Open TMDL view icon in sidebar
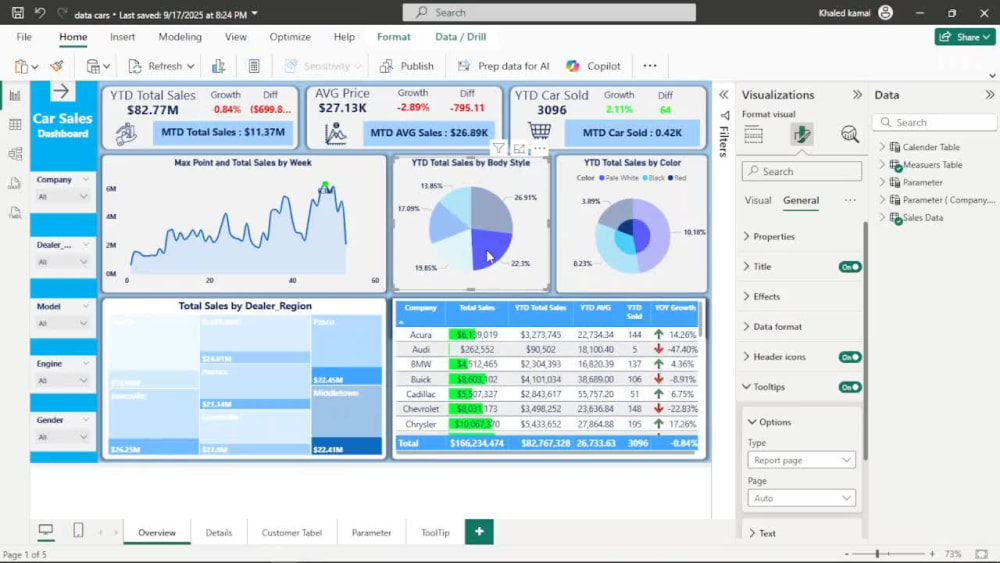The height and width of the screenshot is (563, 1000). coord(15,212)
